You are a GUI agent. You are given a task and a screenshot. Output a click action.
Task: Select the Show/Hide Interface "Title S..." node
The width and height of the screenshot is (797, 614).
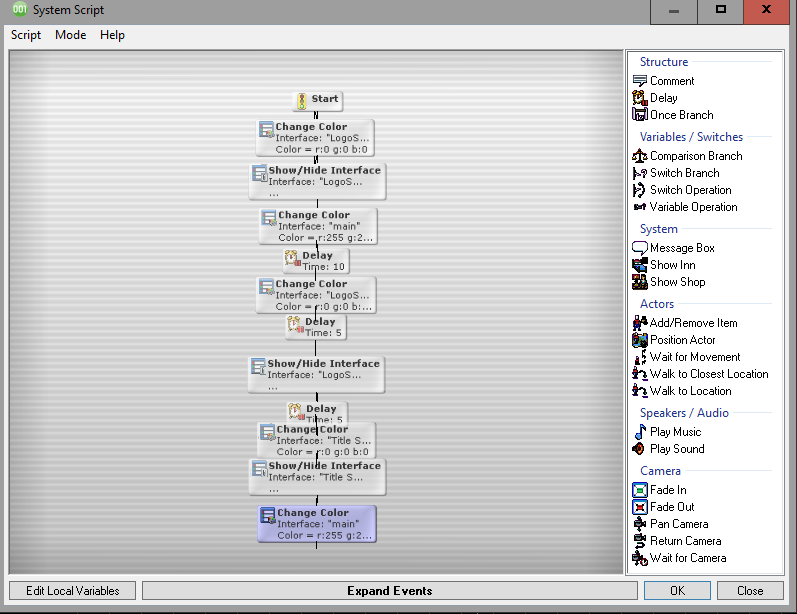tap(317, 477)
